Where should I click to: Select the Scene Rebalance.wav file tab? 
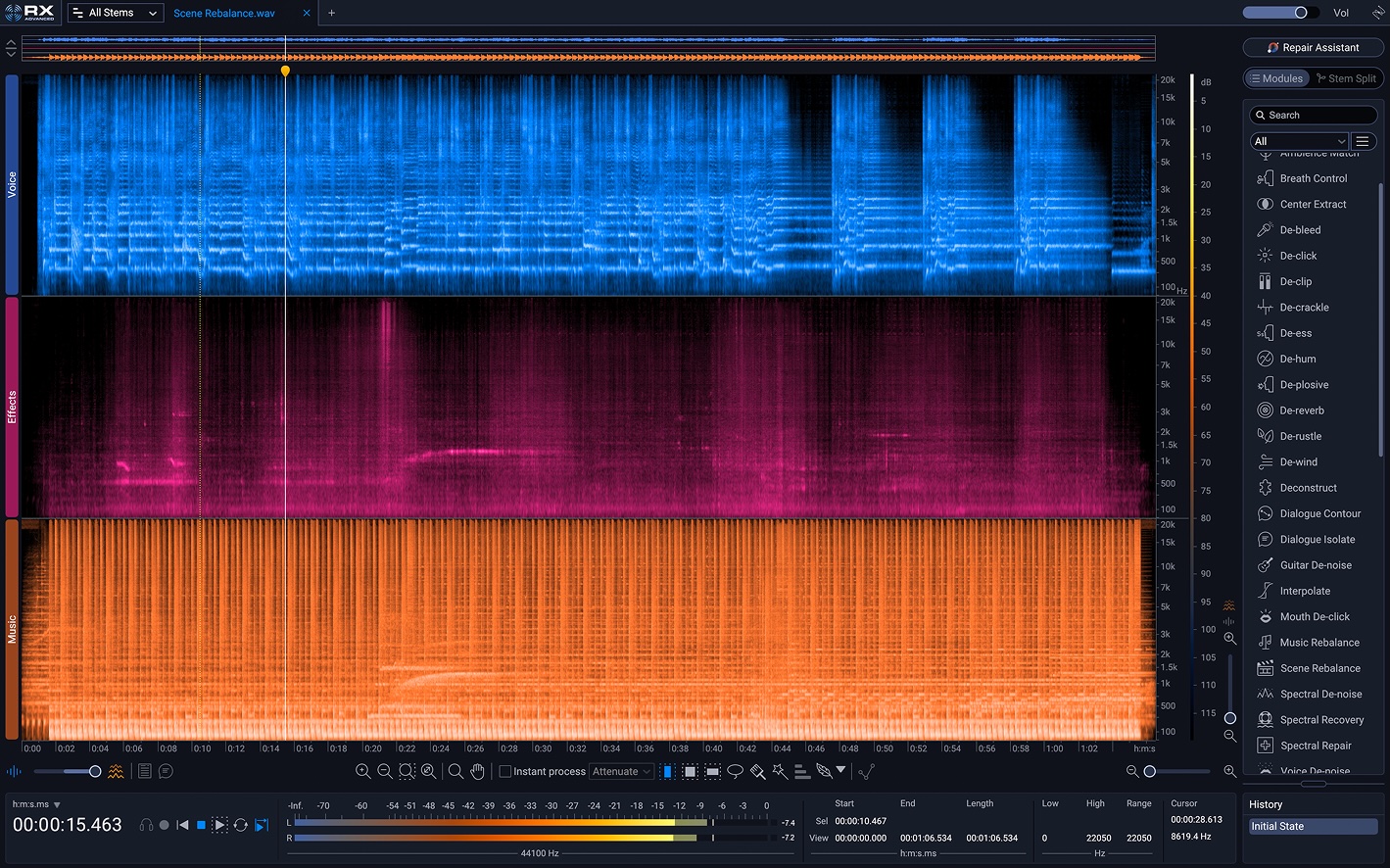pos(224,13)
